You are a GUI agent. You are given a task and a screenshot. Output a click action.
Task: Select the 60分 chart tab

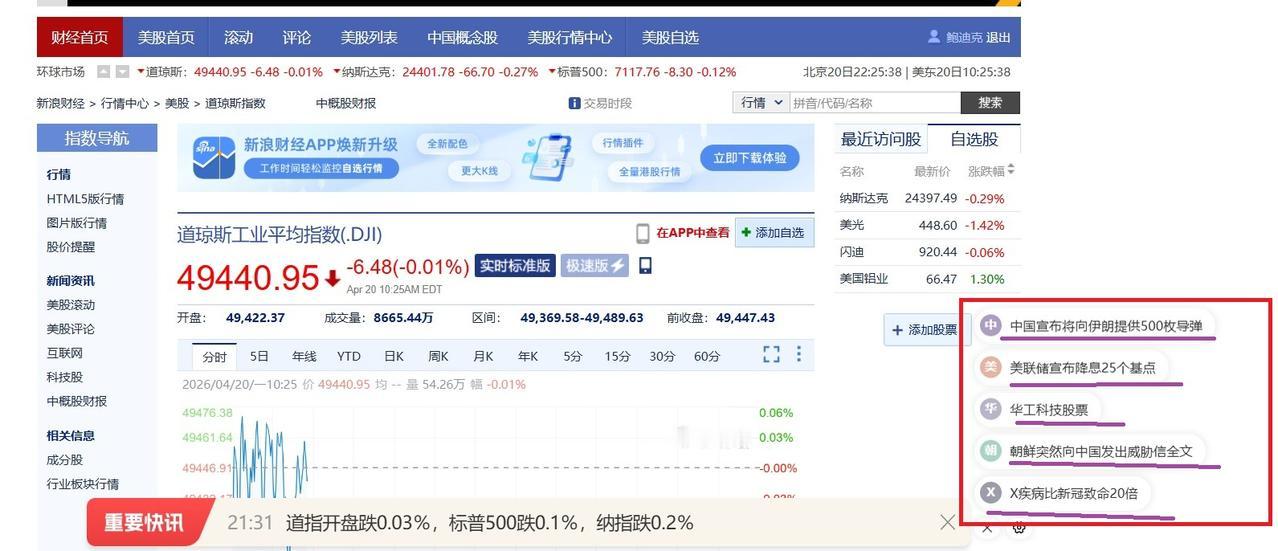707,356
